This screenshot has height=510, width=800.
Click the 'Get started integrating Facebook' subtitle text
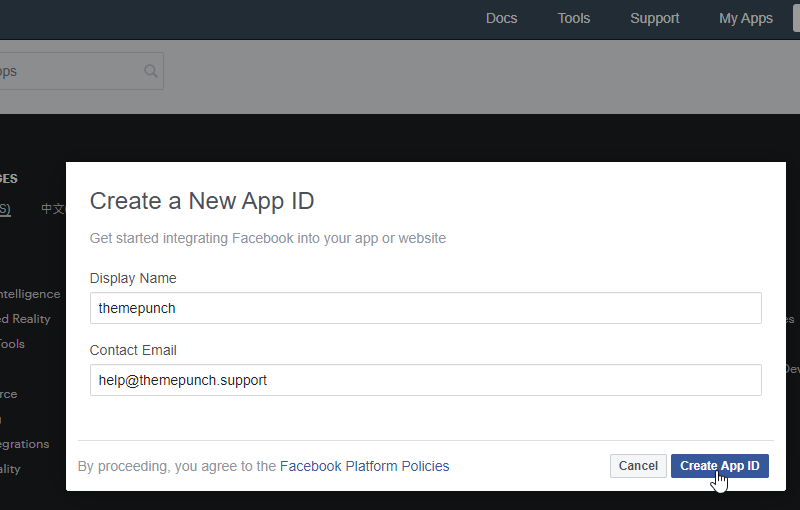coord(268,238)
